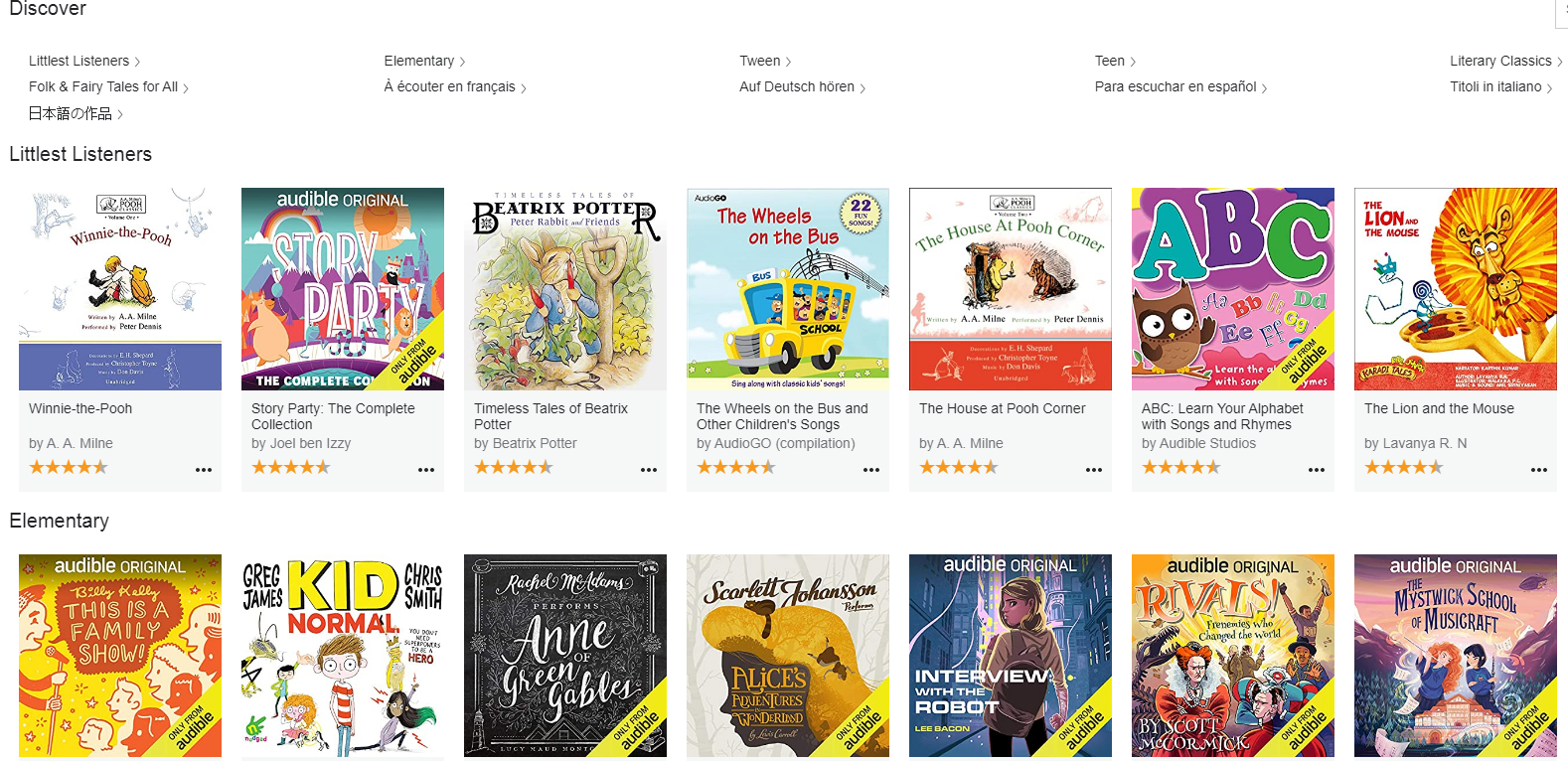Open the three-dot menu for Story Party
1568x761 pixels.
[426, 470]
